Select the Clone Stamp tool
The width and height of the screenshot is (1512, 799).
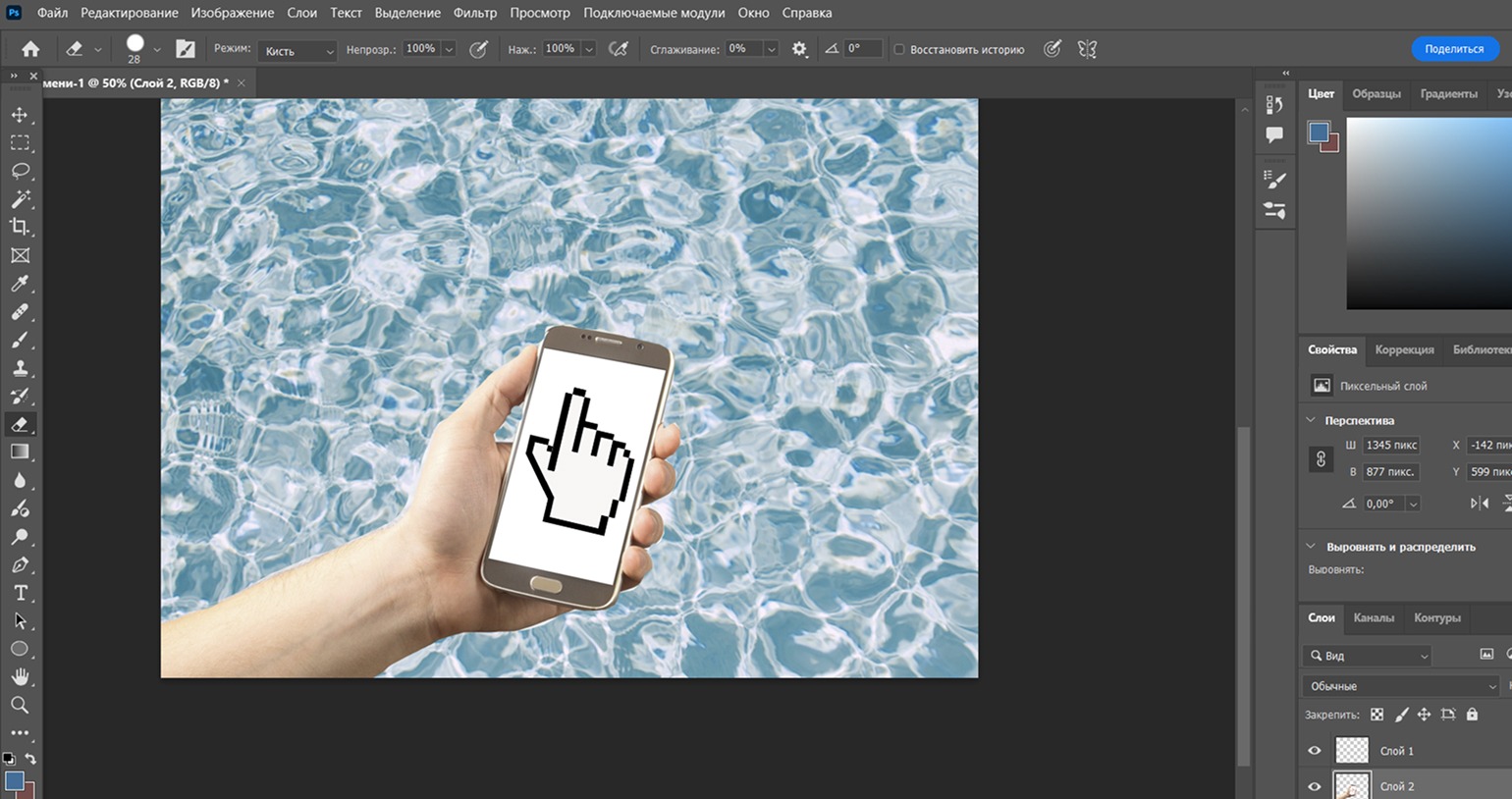20,368
